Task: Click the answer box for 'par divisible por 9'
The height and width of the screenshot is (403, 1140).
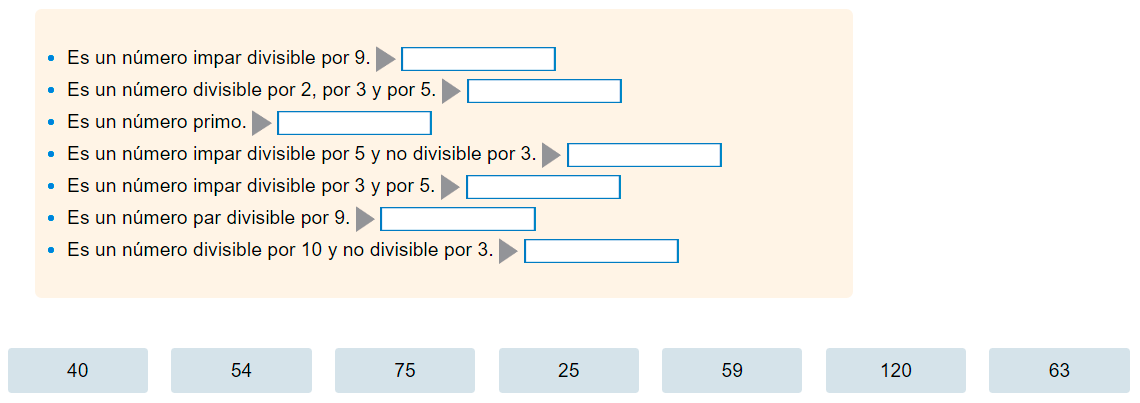Action: click(x=458, y=219)
